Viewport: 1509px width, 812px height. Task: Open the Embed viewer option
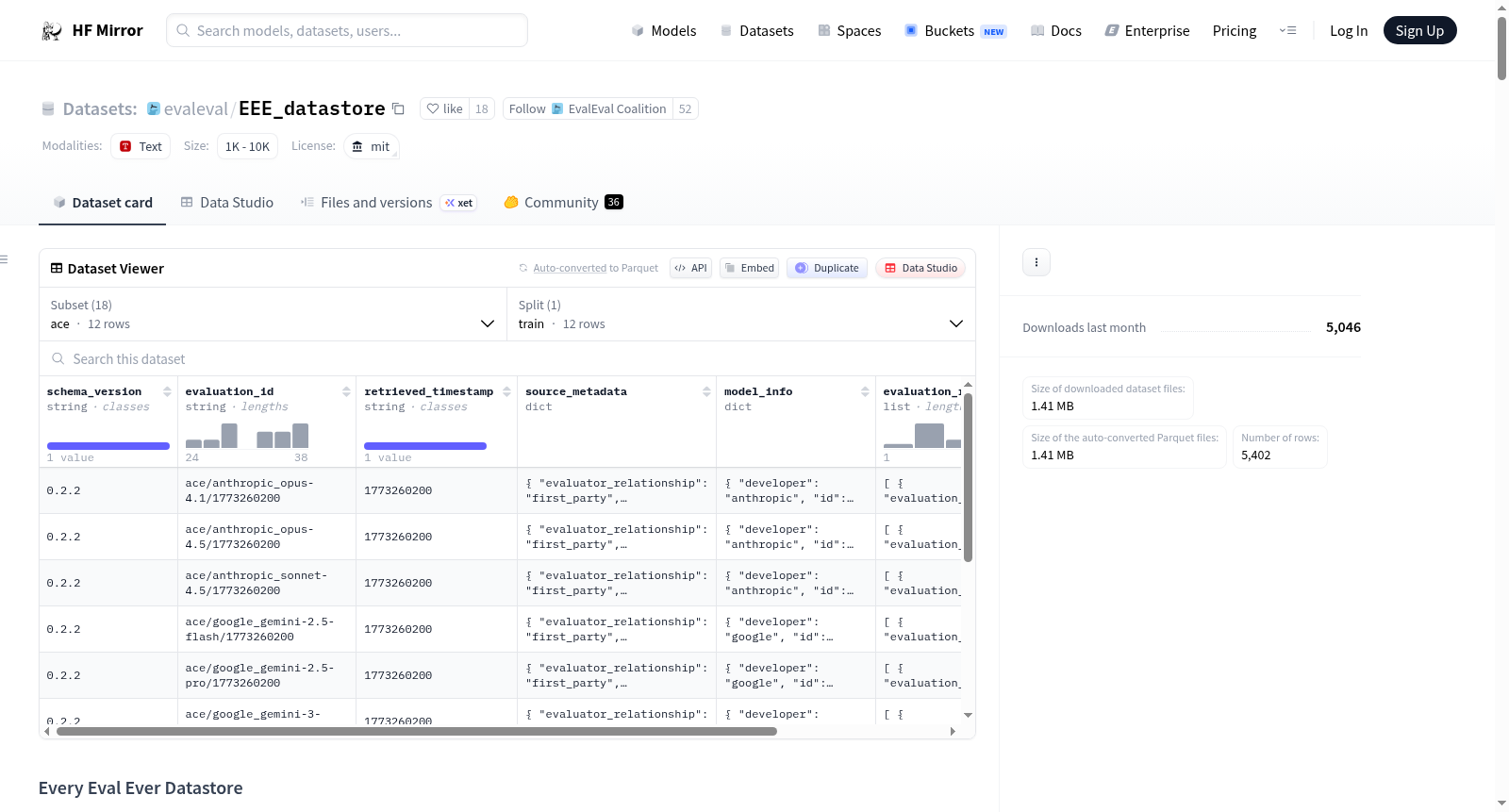tap(750, 268)
